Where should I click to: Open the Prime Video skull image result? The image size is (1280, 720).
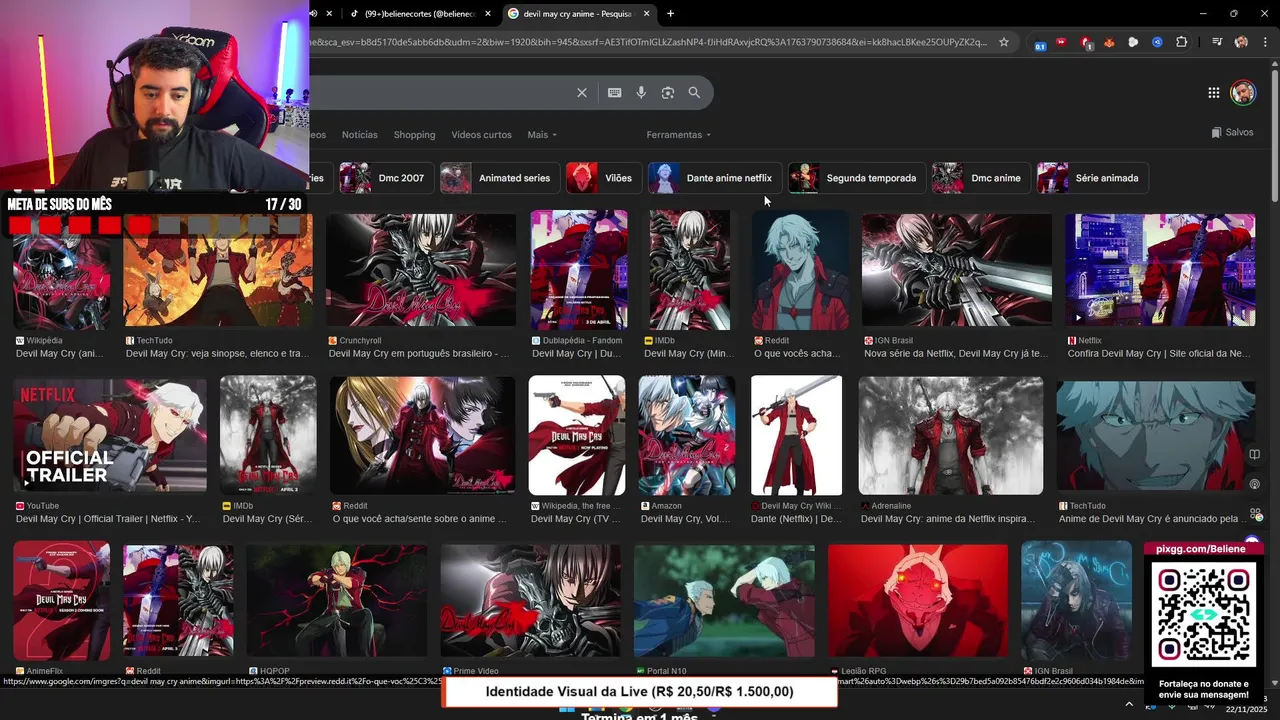pyautogui.click(x=531, y=601)
